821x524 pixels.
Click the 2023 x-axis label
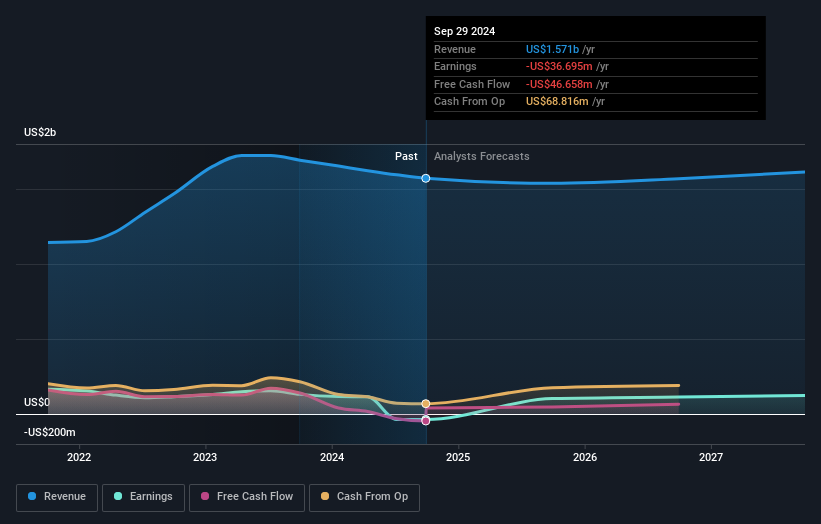point(205,458)
